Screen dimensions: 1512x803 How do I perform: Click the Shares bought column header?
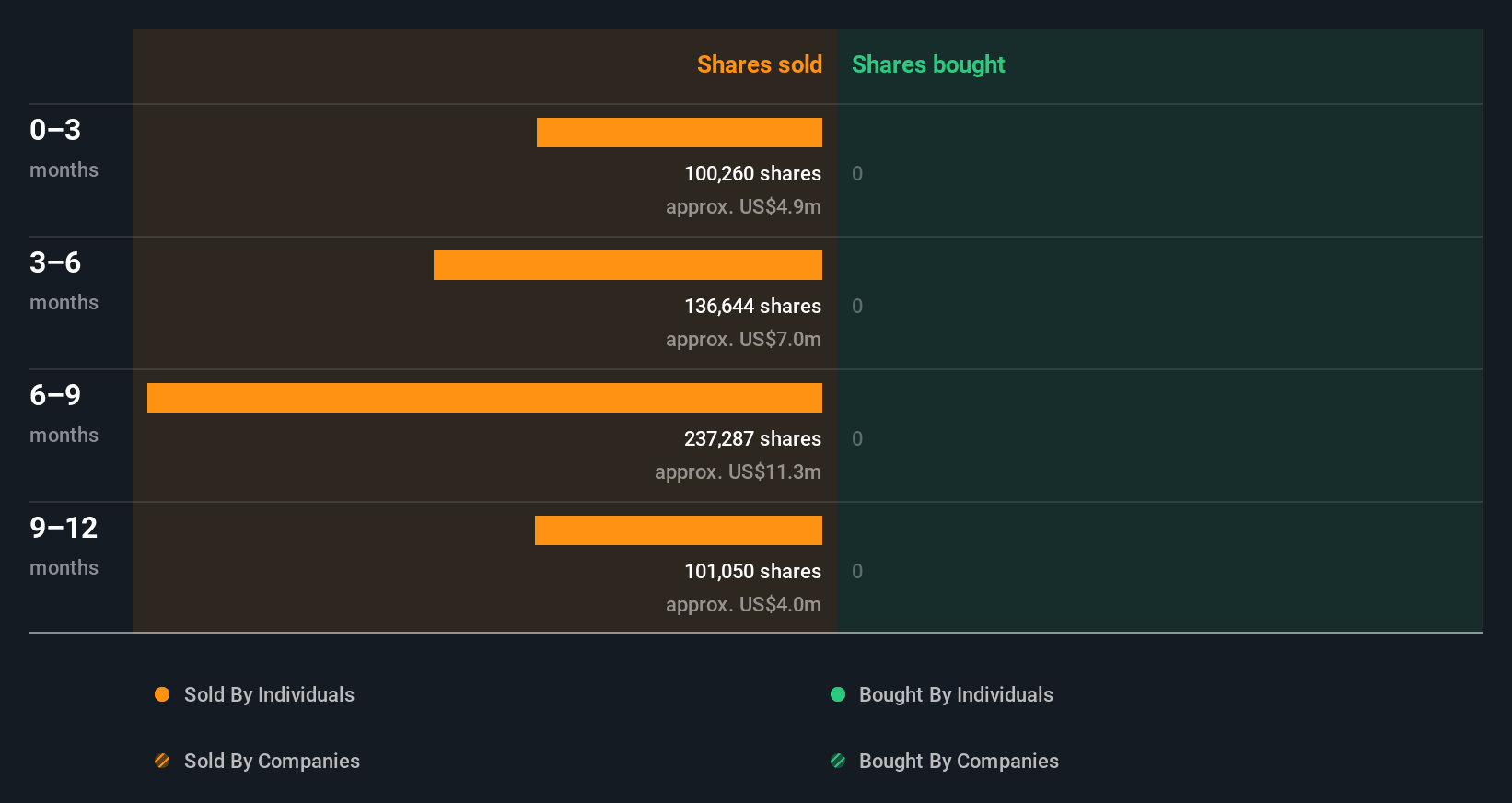pyautogui.click(x=928, y=64)
